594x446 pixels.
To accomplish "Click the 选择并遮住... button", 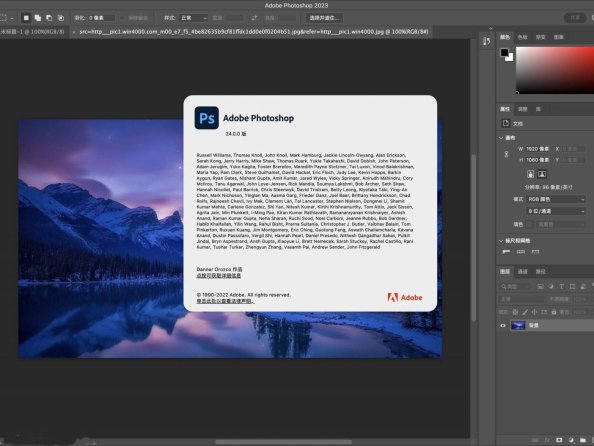I will [324, 18].
